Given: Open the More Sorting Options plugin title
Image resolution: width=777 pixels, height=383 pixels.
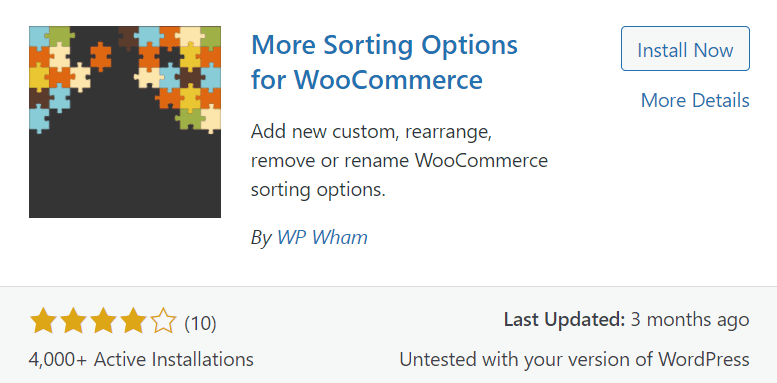Looking at the screenshot, I should coord(384,62).
